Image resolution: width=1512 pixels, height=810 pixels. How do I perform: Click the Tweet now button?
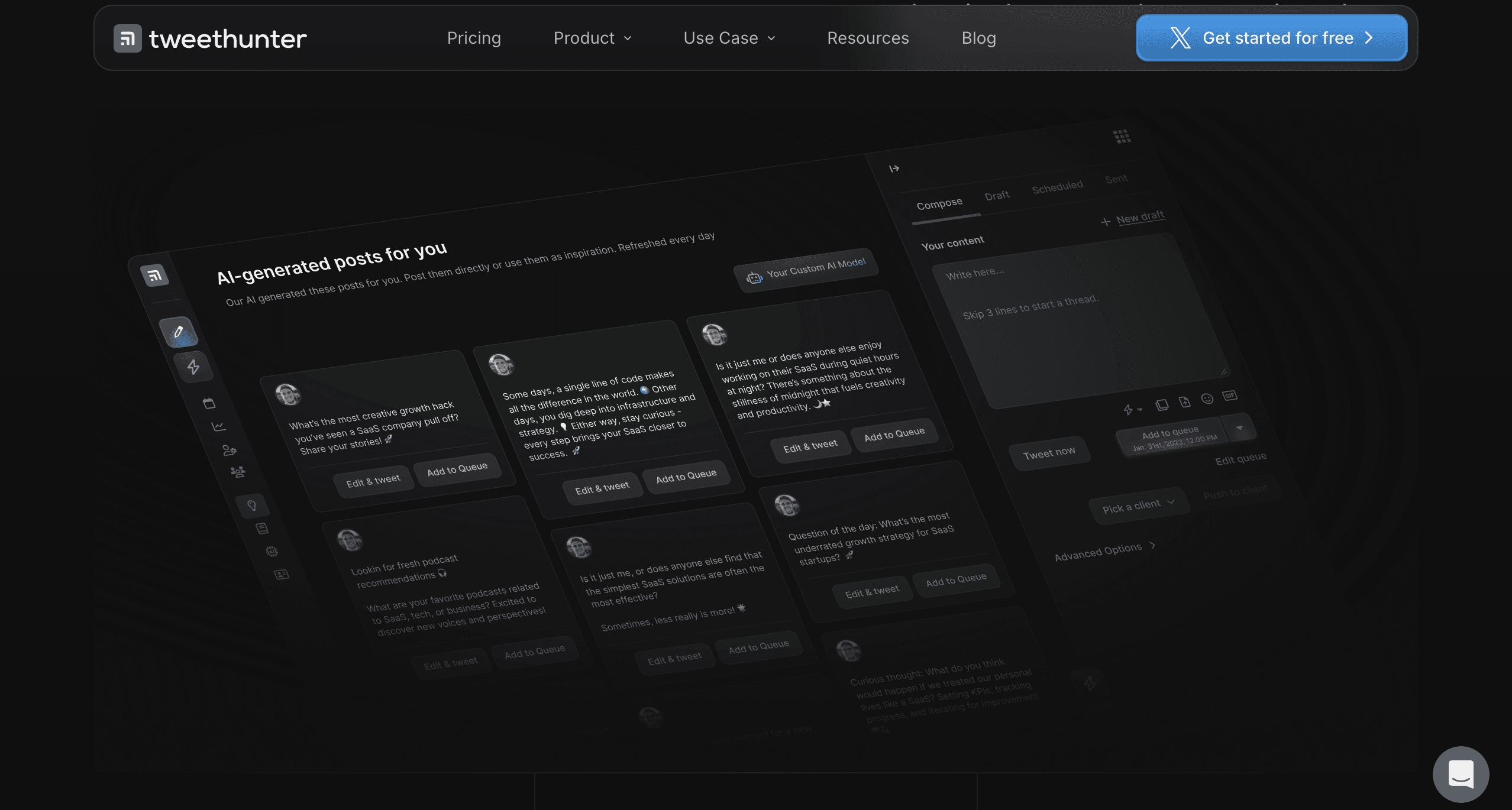1049,453
